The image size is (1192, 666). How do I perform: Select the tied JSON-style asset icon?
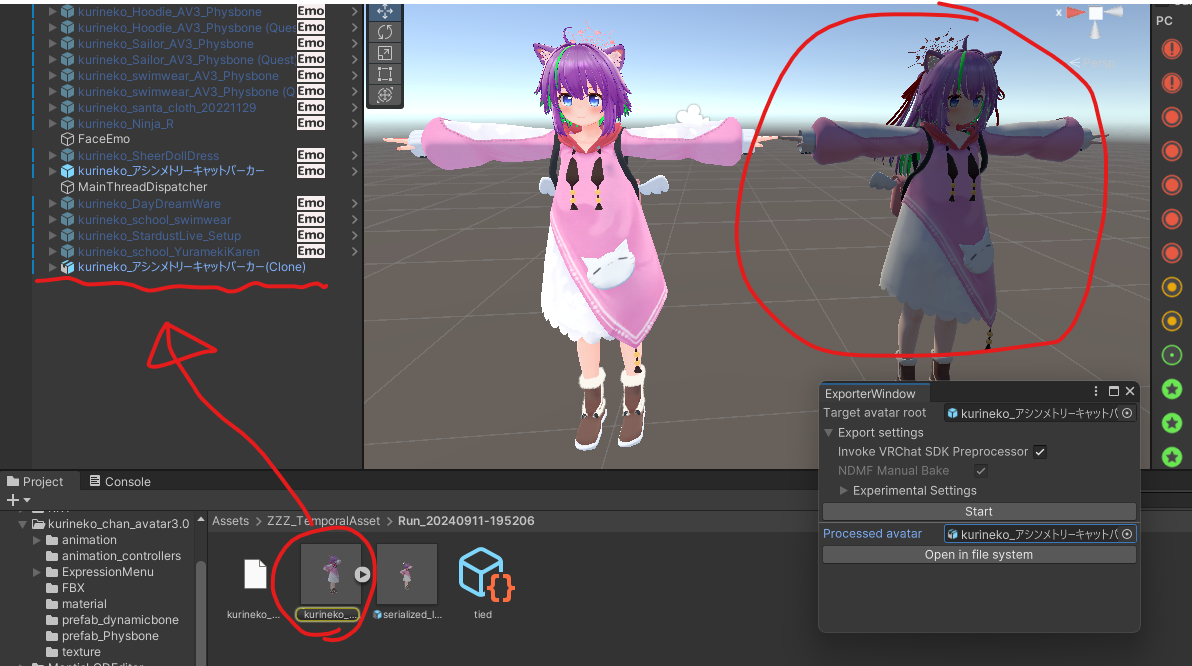[486, 574]
